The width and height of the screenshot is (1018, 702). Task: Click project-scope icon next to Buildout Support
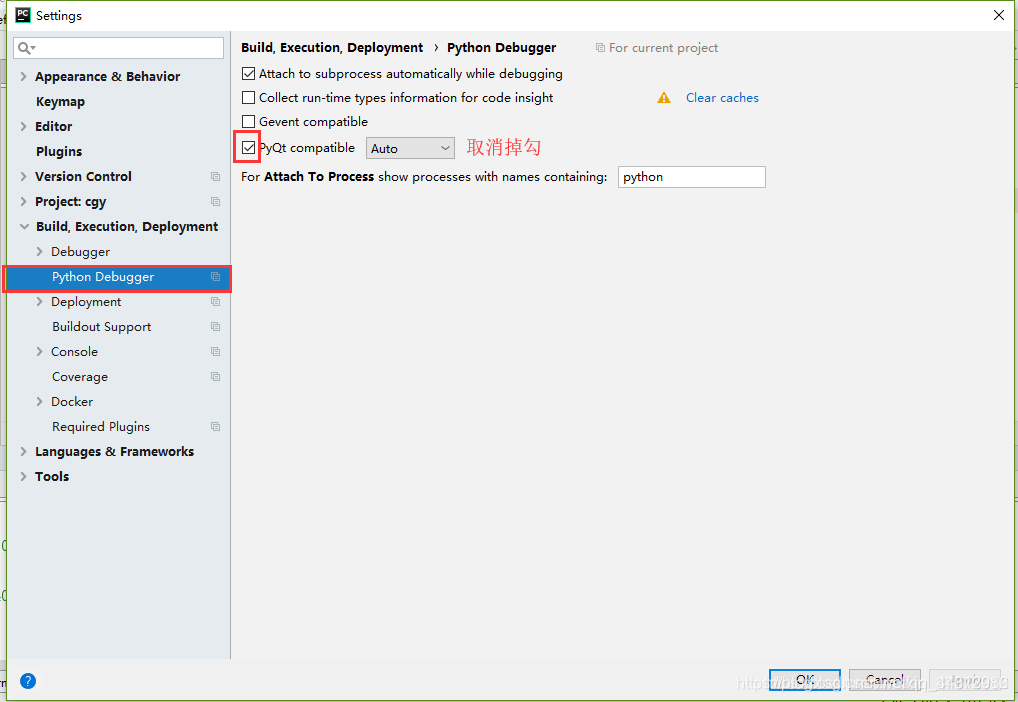click(216, 327)
